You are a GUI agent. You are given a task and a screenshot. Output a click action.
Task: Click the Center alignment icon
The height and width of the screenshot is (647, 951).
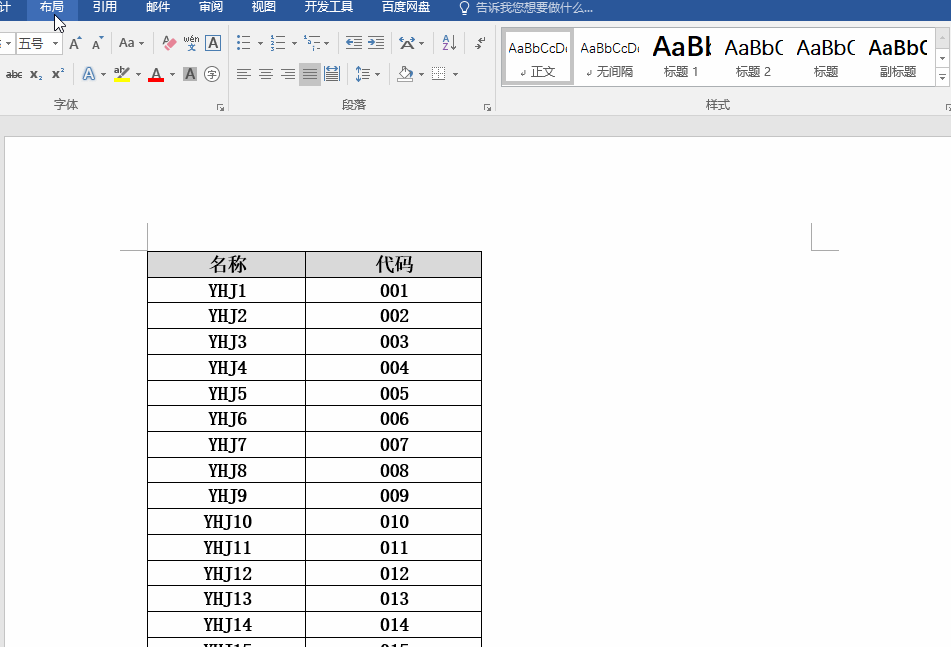(266, 74)
